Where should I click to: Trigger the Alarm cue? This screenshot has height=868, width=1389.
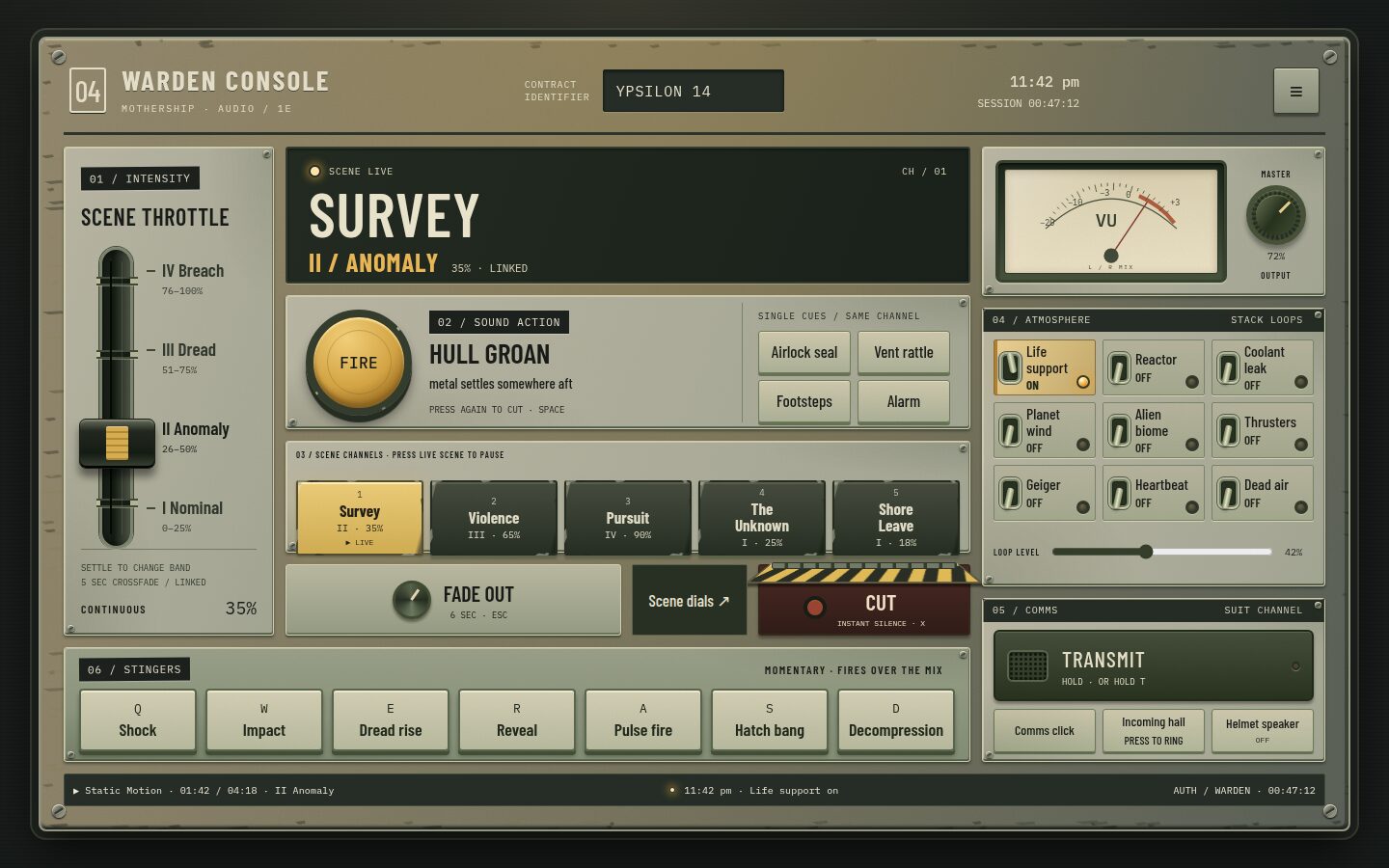tap(904, 401)
